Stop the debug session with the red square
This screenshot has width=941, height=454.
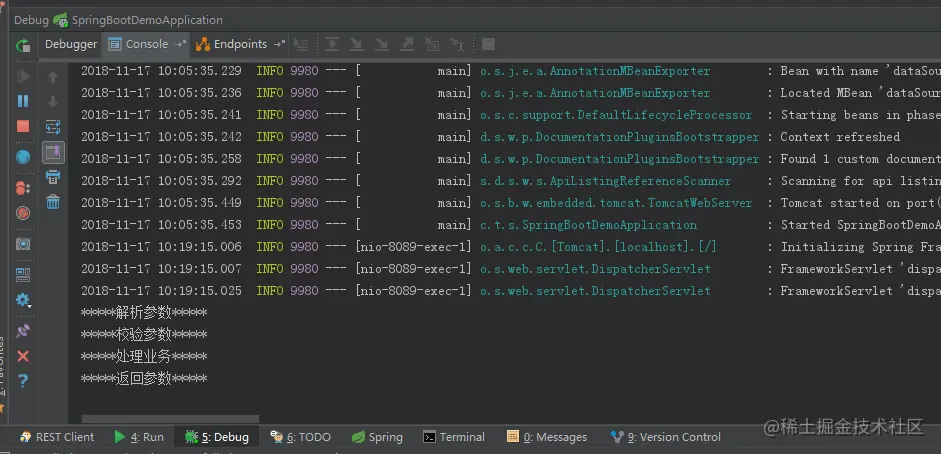pos(23,126)
